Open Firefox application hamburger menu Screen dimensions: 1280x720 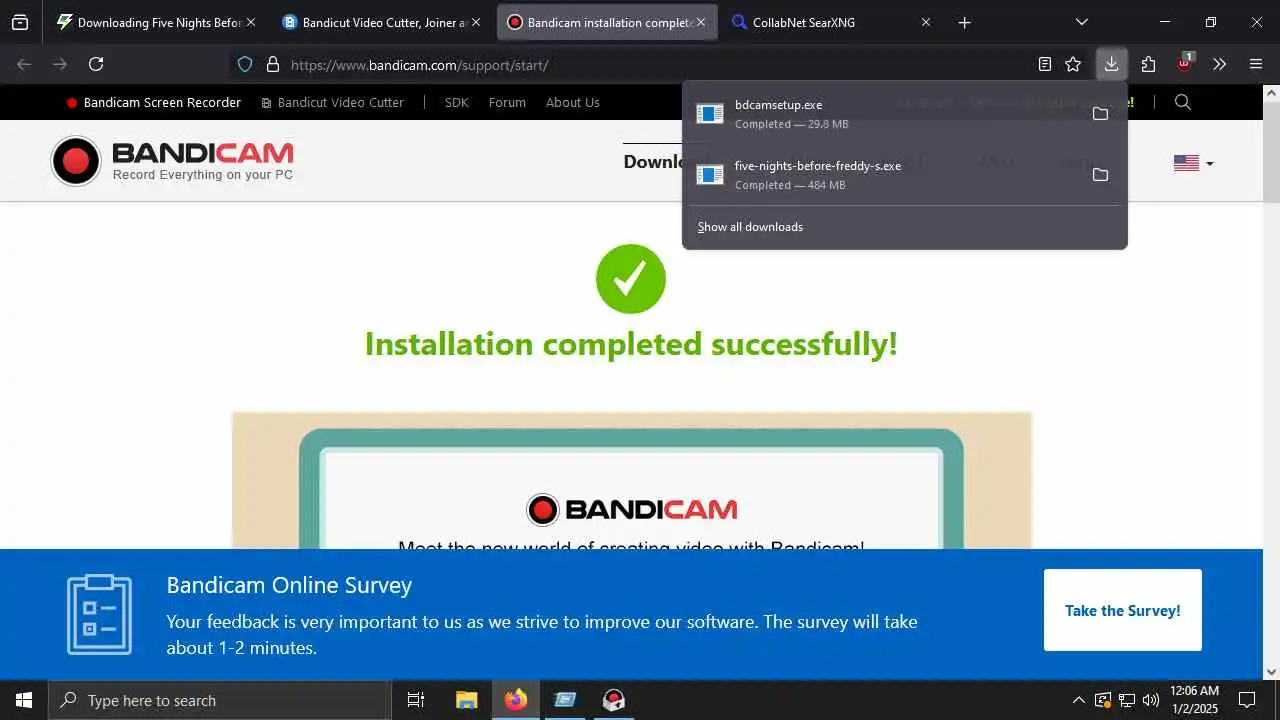1256,64
